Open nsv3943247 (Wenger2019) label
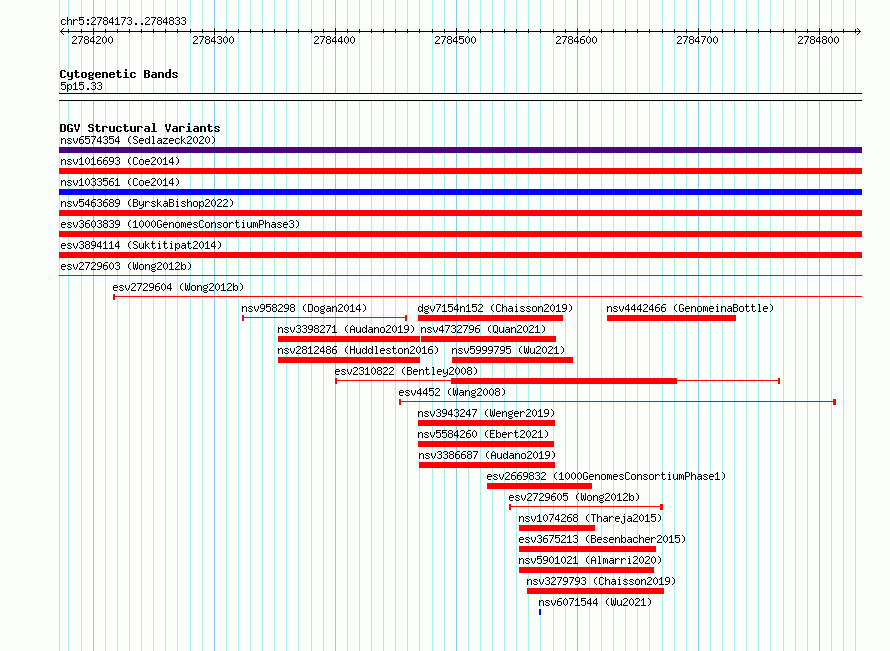Viewport: 890px width, 651px height. click(486, 413)
